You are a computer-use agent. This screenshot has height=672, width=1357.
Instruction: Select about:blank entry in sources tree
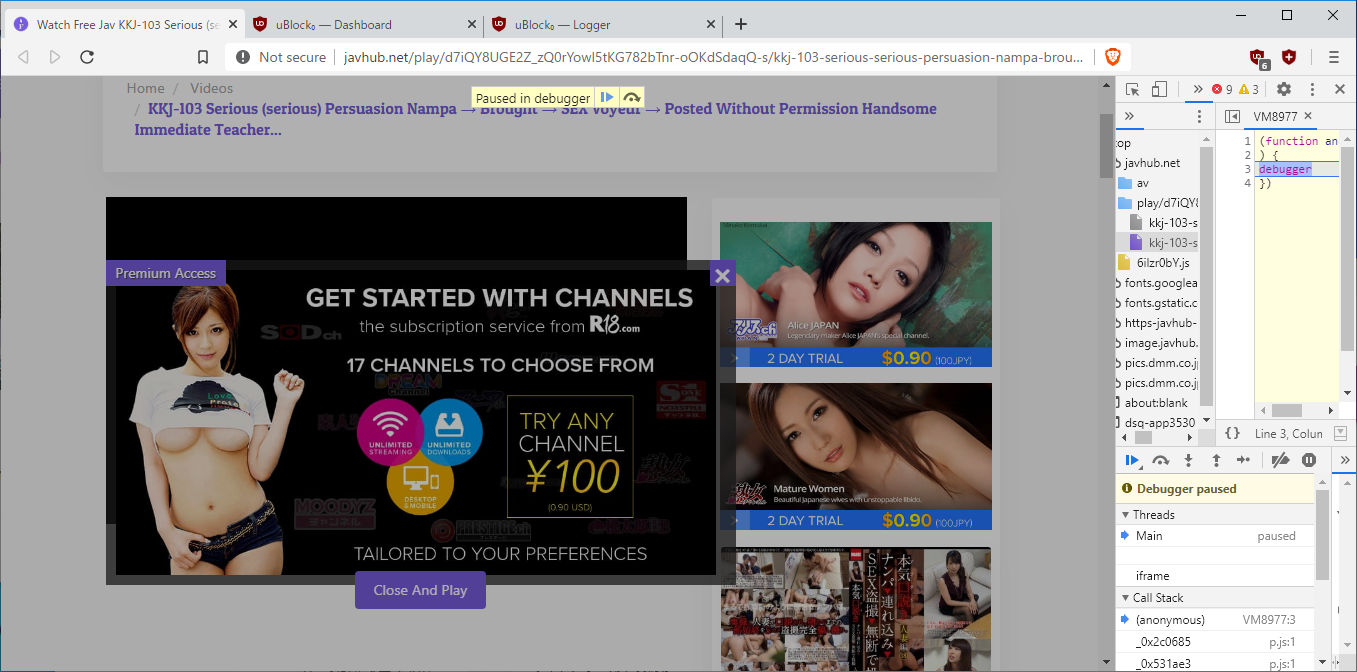1156,403
